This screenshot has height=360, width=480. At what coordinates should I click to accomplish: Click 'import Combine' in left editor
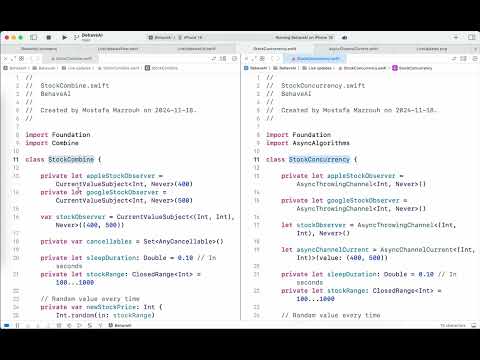pos(52,143)
